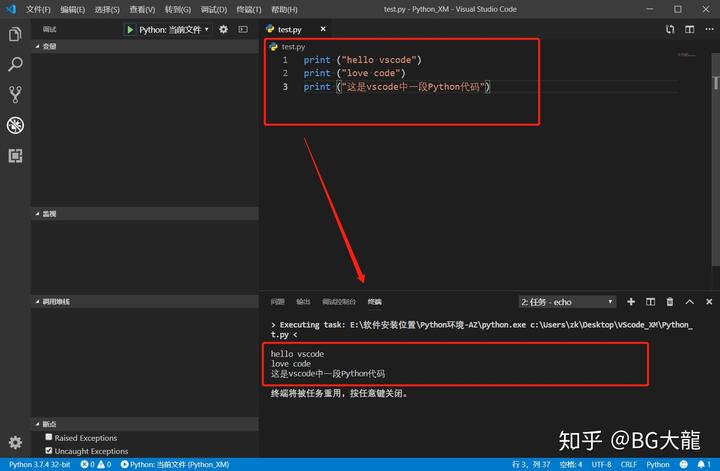Click the UTF-8 encoding in status bar
Screen dimensions: 720x471
tap(601, 465)
